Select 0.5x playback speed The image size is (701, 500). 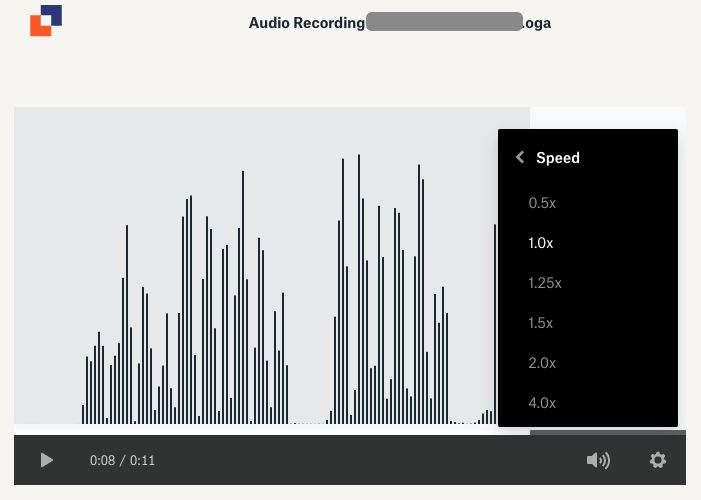[542, 203]
